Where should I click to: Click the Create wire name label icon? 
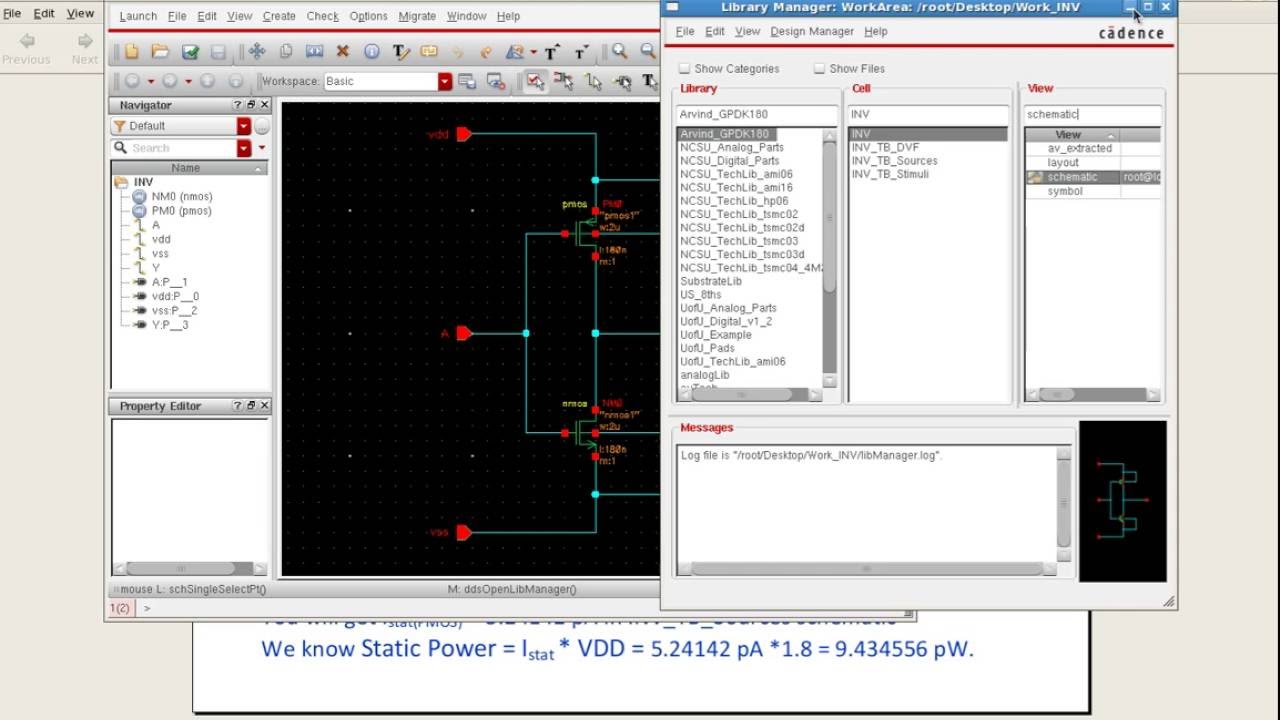(429, 52)
